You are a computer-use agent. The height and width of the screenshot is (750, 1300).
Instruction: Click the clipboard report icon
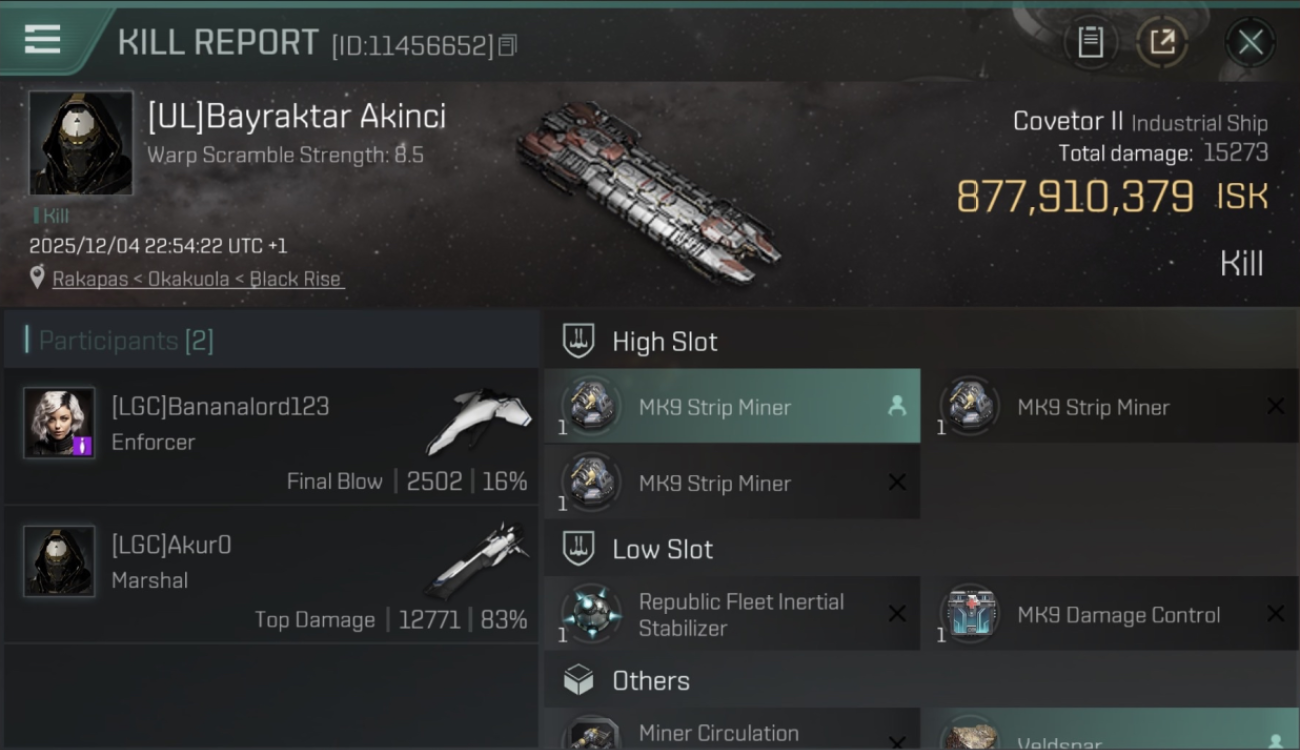point(1090,42)
